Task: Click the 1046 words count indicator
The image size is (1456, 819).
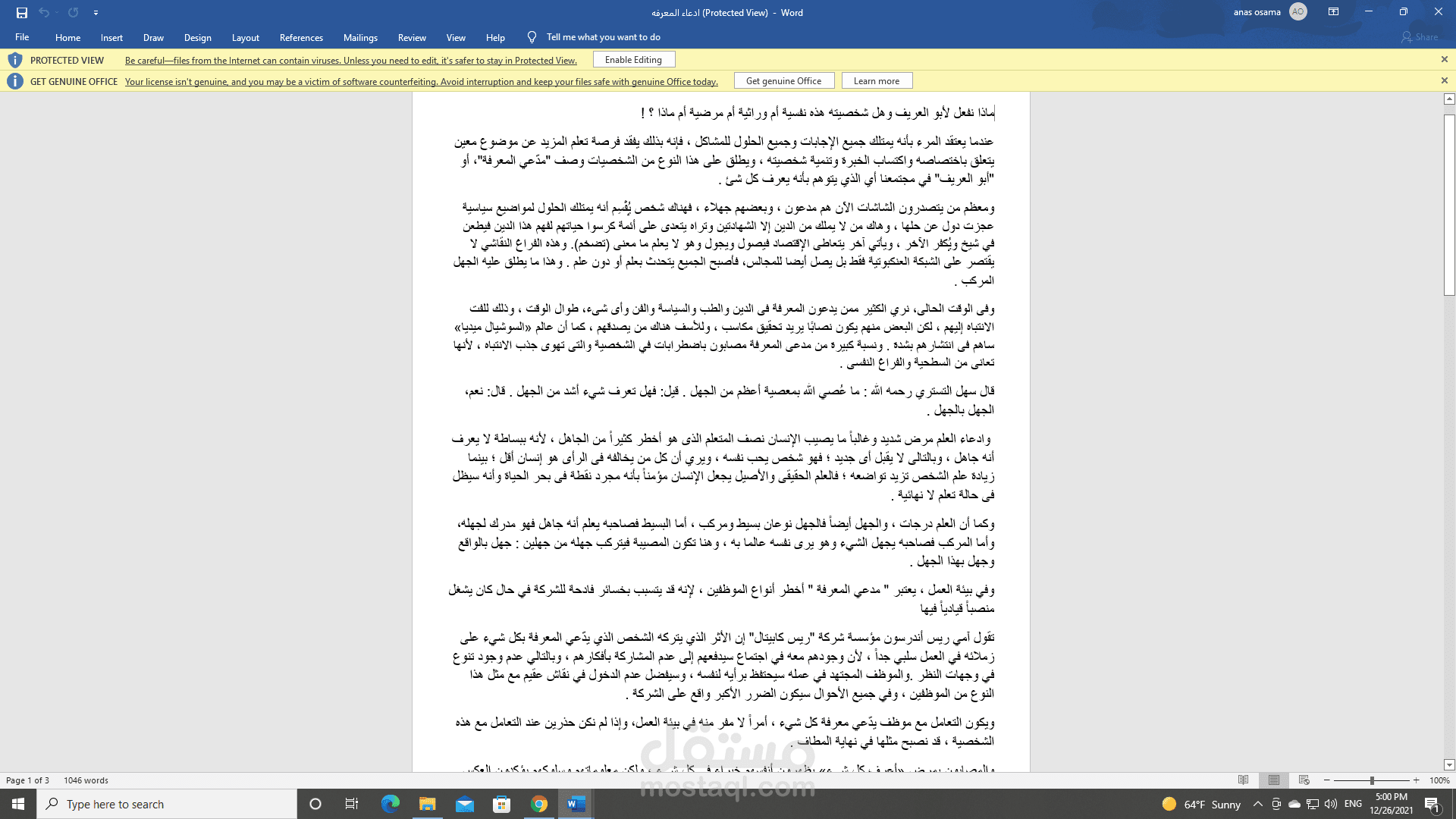Action: pos(86,780)
